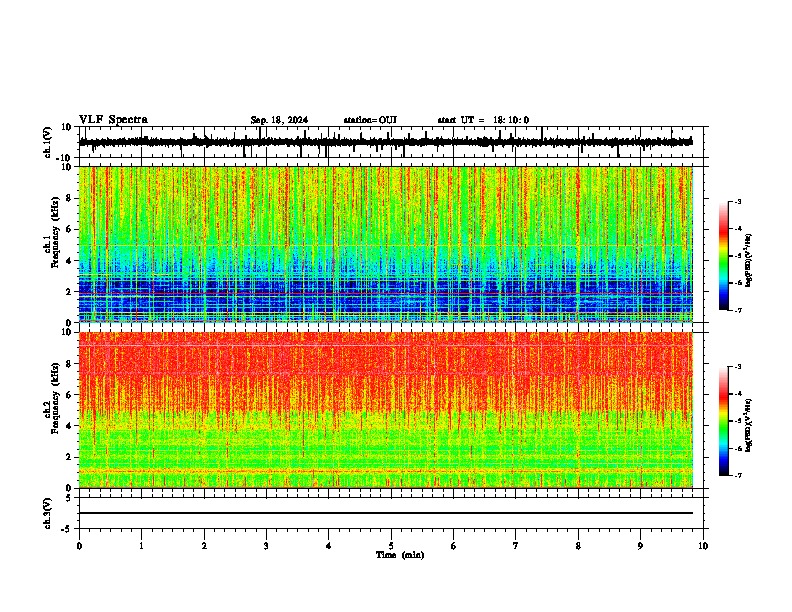
Task: Click the '8' kHz tick on ch.1 frequency axis
Action: point(70,198)
